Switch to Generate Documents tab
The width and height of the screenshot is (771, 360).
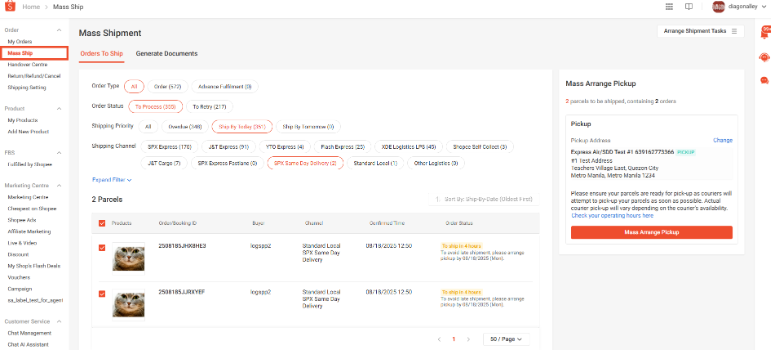pos(167,54)
